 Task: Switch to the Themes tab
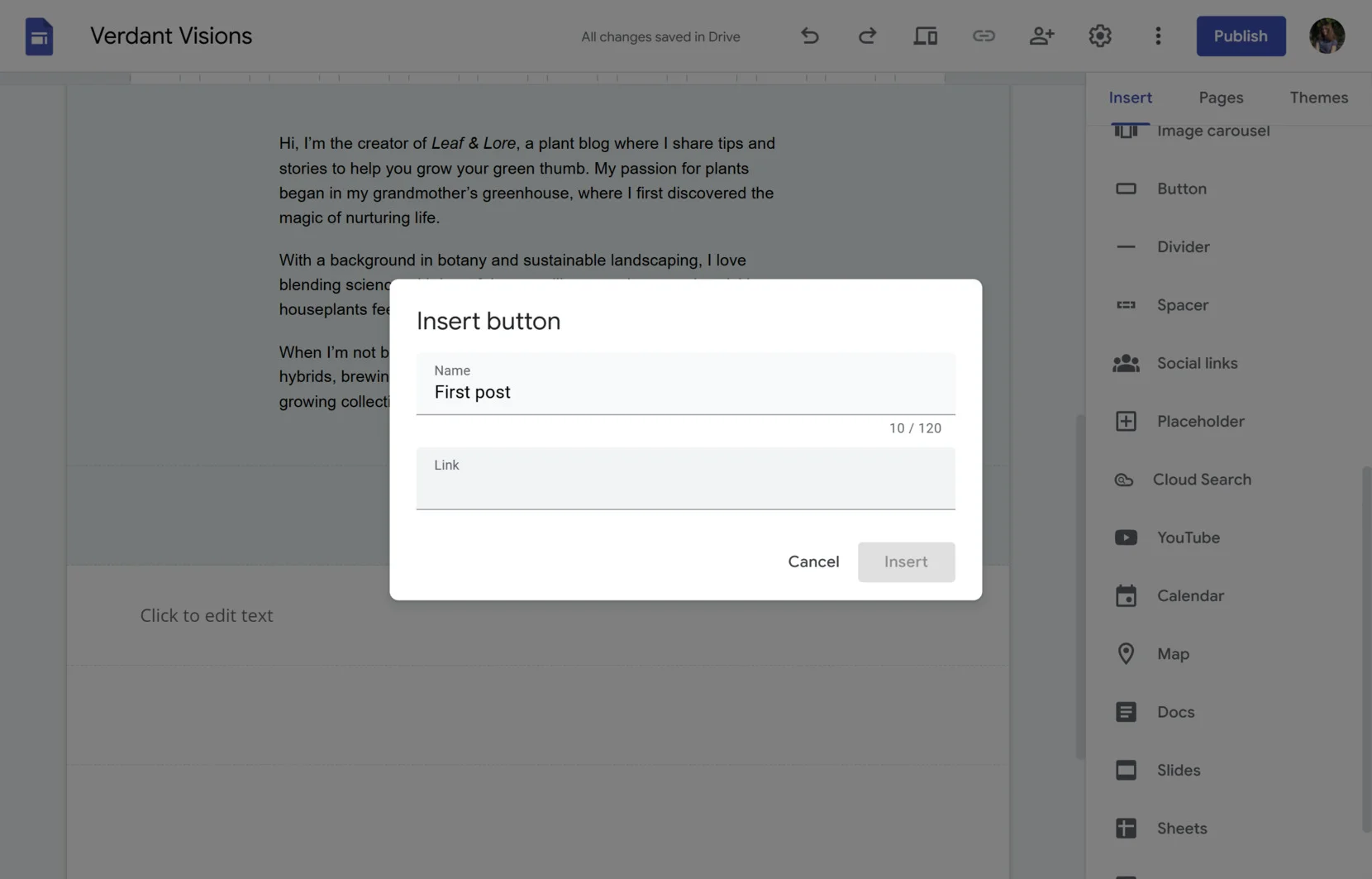pyautogui.click(x=1318, y=98)
